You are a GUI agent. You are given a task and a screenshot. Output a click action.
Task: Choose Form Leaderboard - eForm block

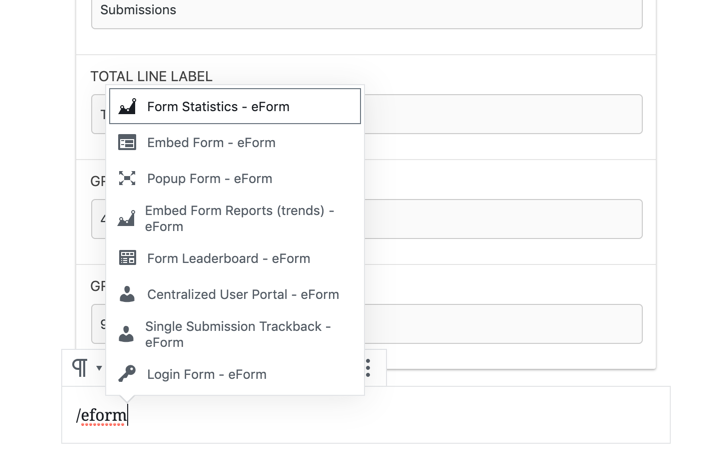point(235,258)
